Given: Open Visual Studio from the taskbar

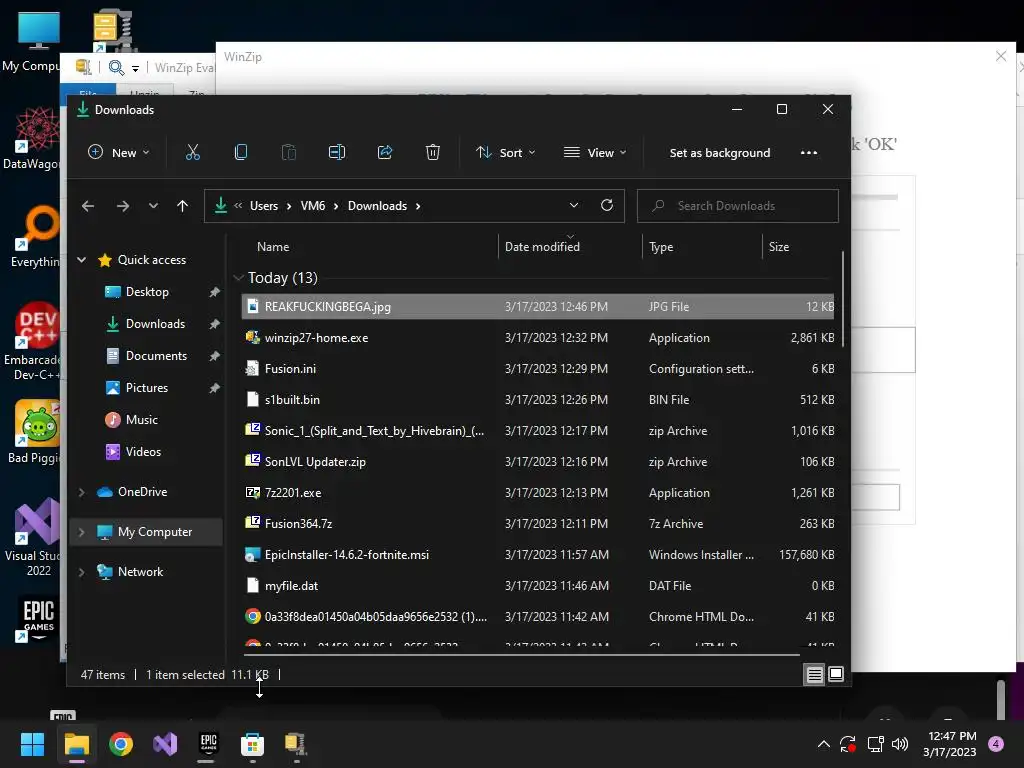Looking at the screenshot, I should point(165,744).
